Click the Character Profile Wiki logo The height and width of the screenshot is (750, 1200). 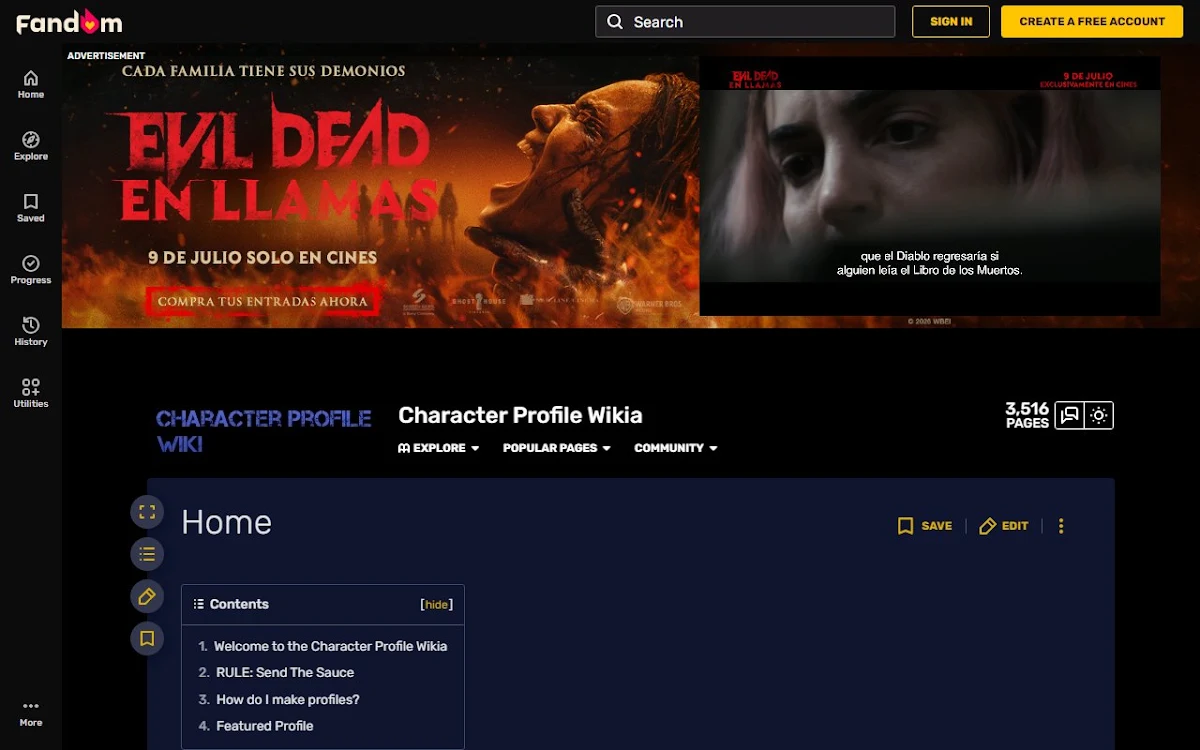[x=264, y=431]
